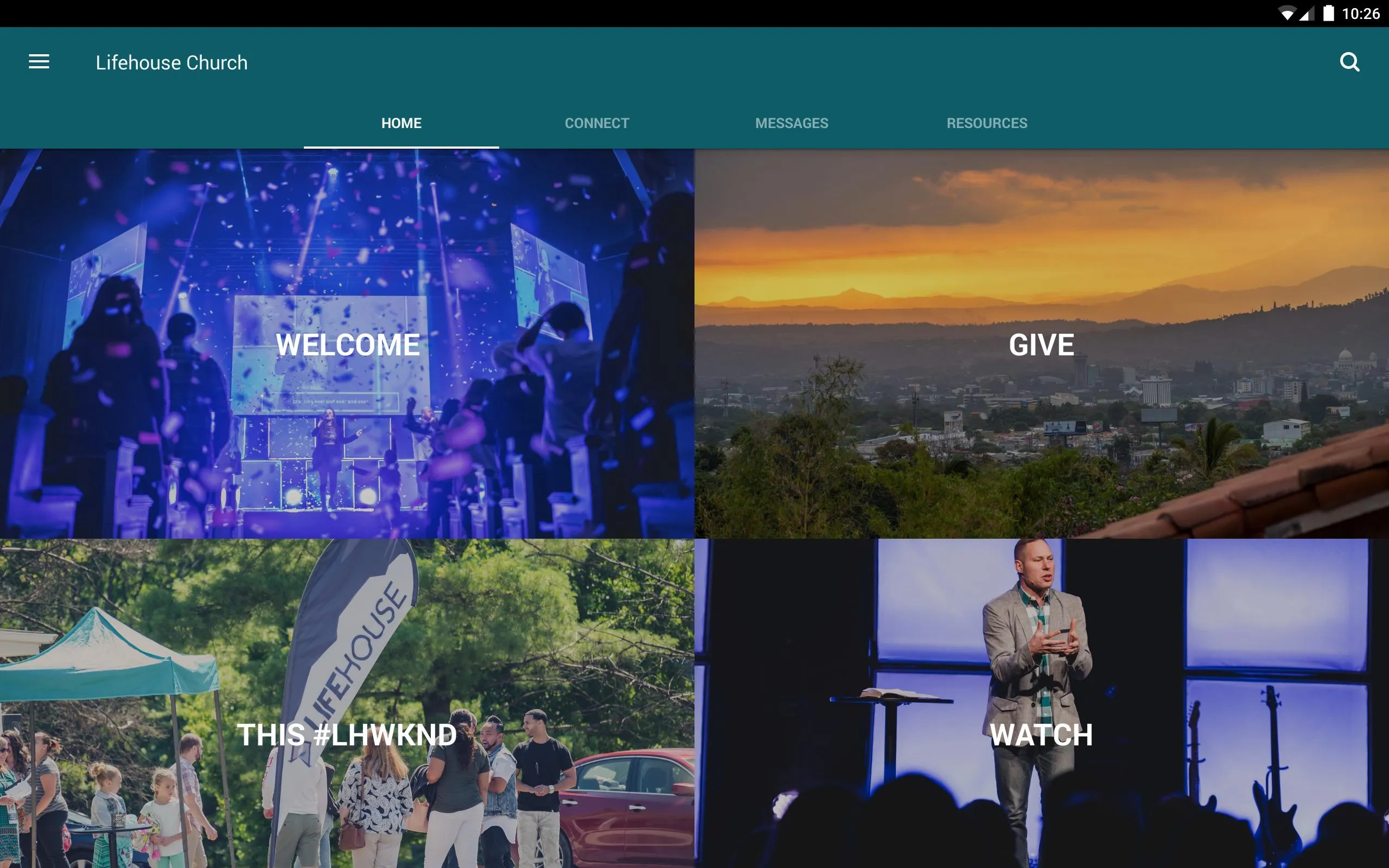Toggle search bar visibility
Viewport: 1389px width, 868px height.
pos(1350,62)
